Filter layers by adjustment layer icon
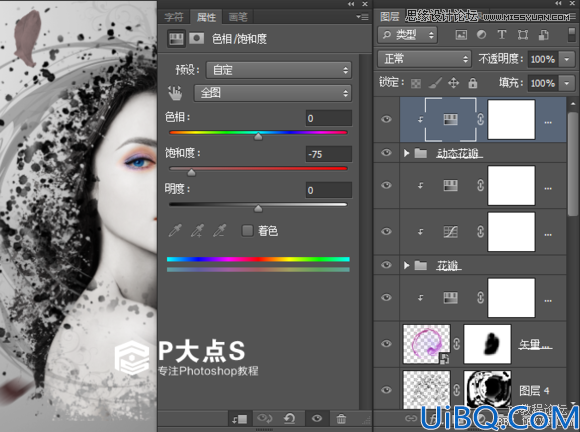The width and height of the screenshot is (580, 432). pos(481,35)
